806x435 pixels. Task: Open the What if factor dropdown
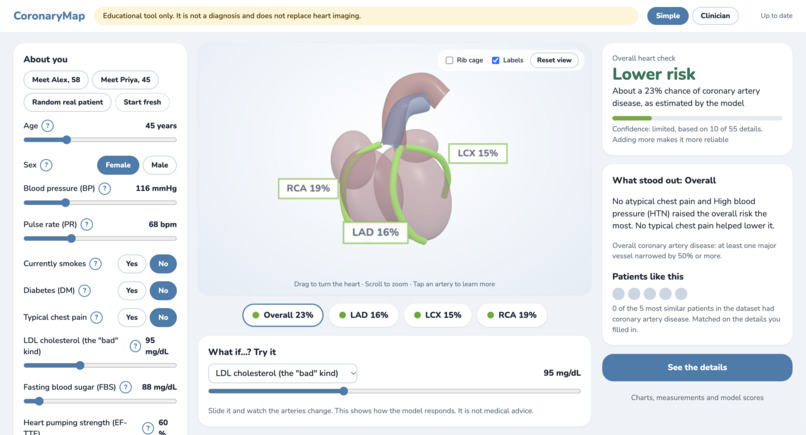click(x=283, y=373)
